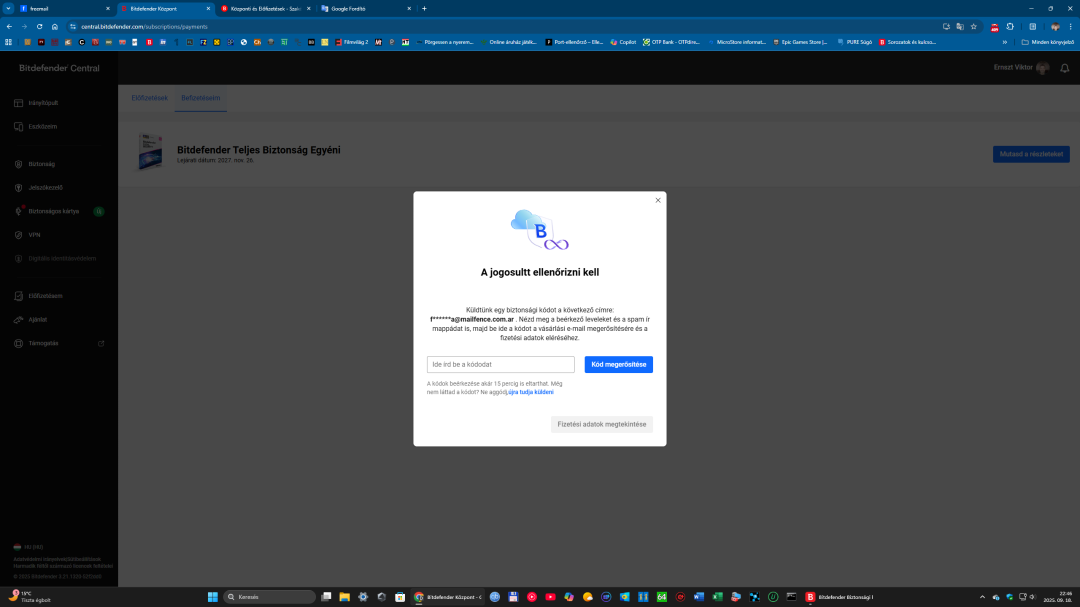
Task: Click the Támogatás sidebar icon
Action: (x=19, y=343)
